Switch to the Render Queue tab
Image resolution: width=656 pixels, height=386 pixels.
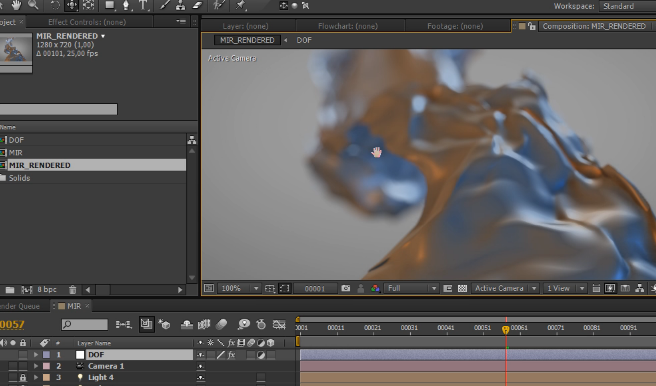[20, 306]
